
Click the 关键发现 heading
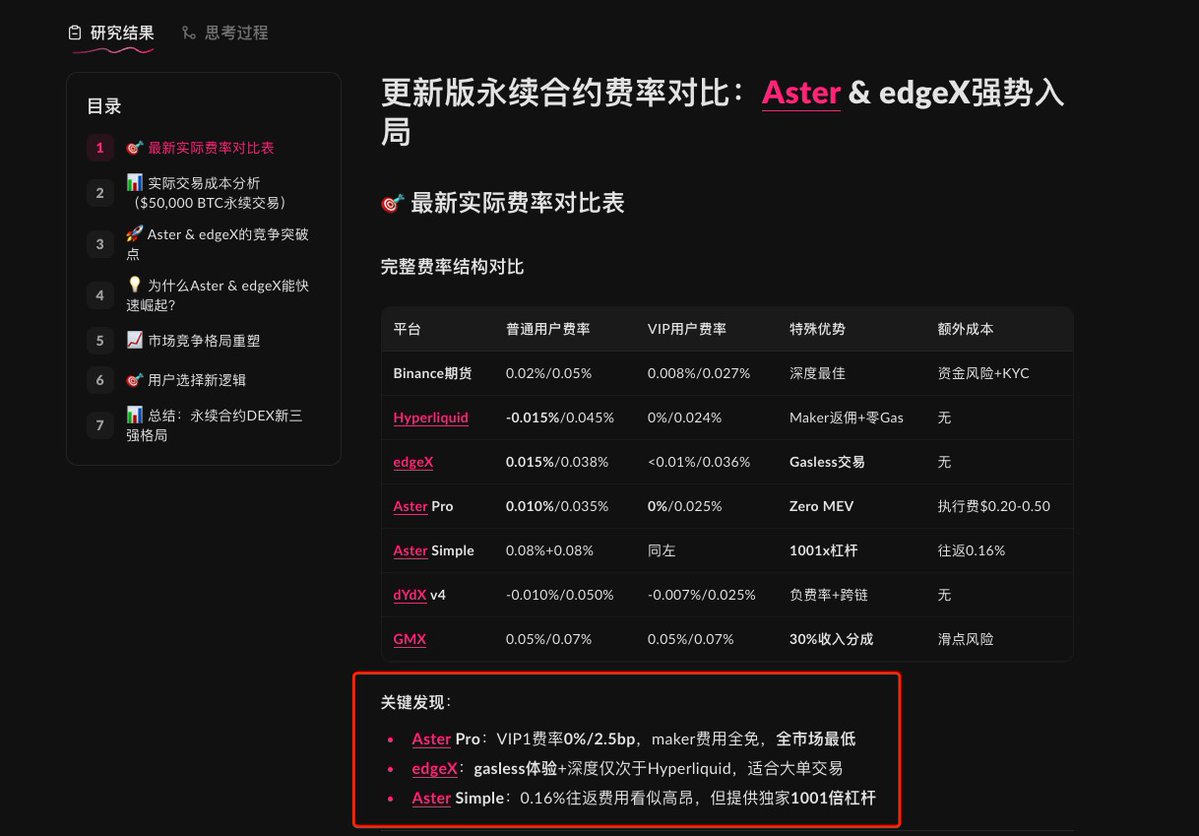pyautogui.click(x=416, y=702)
